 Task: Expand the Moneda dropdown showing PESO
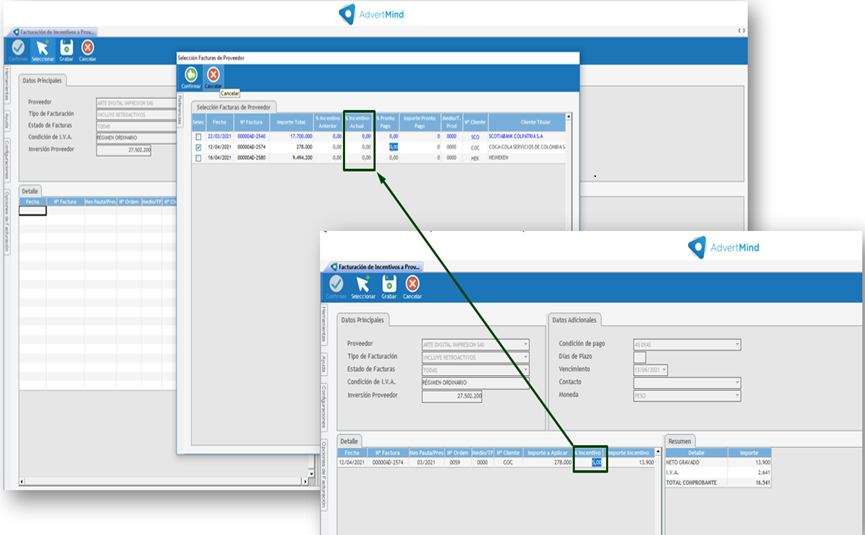point(737,396)
